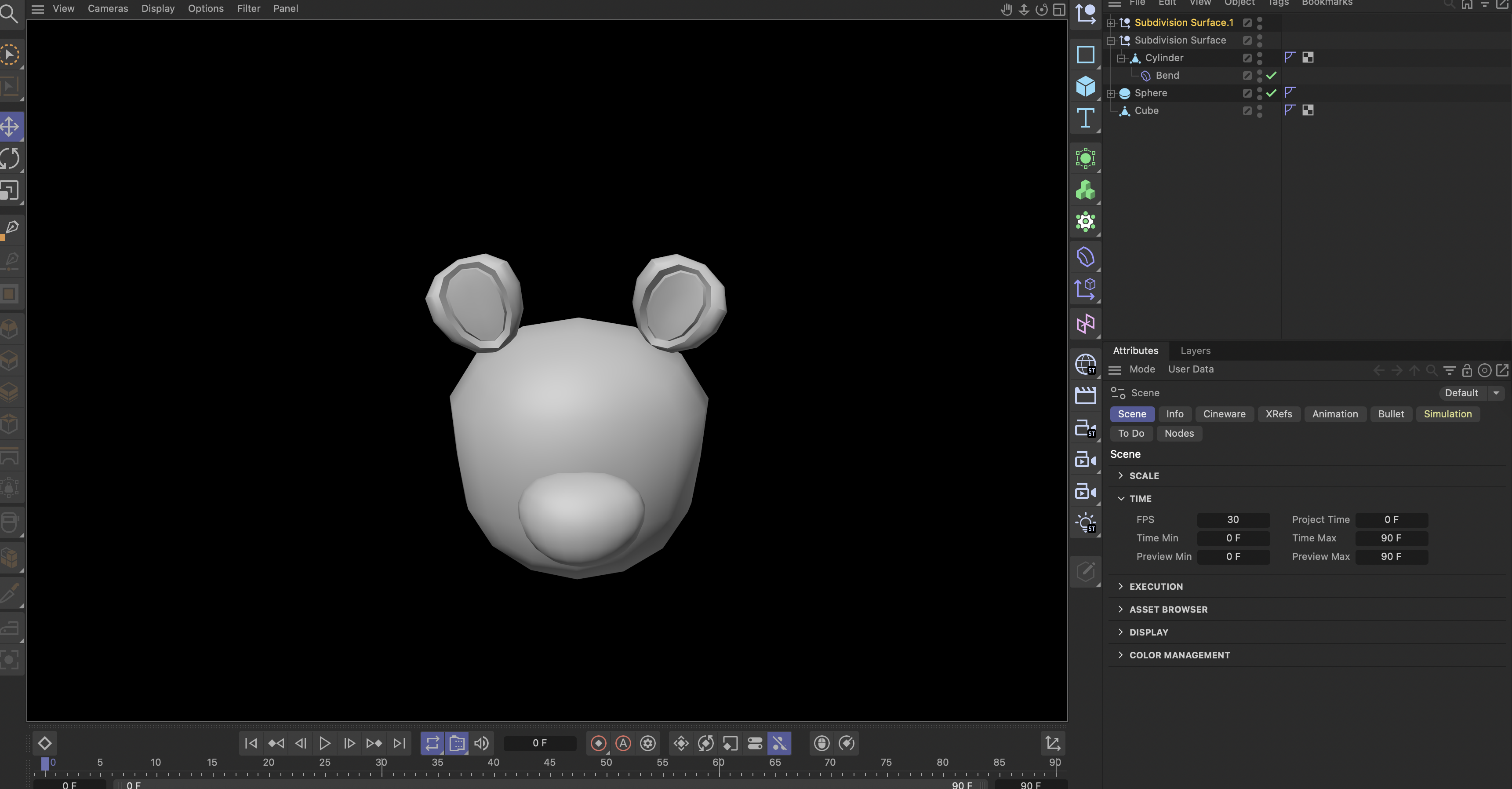Click the Cineware tab button
Screen dimensions: 1512x789
pos(1224,413)
